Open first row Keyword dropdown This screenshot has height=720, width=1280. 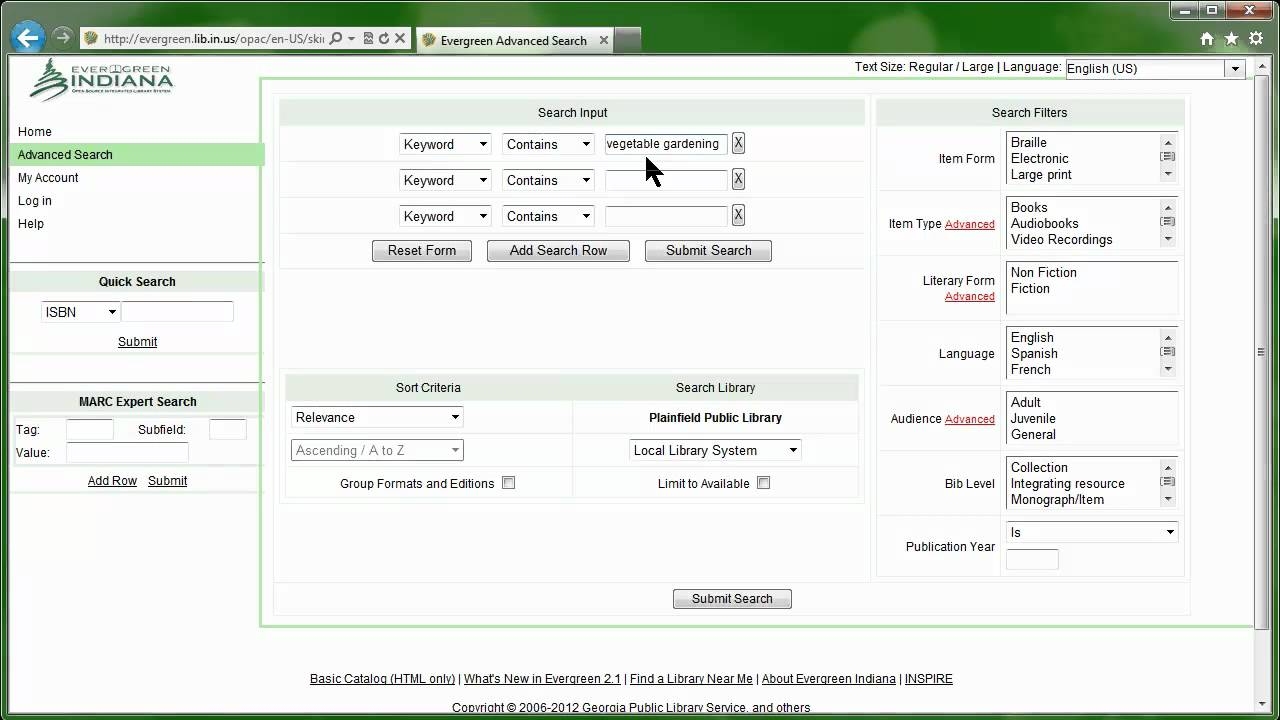tap(445, 144)
